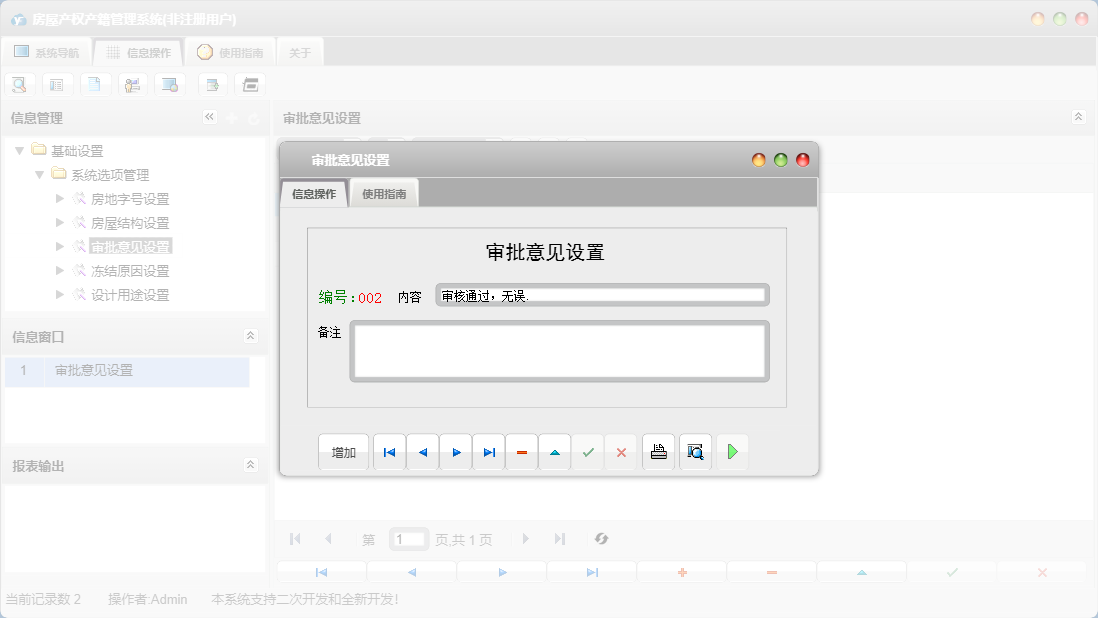Open the report list tool in the toolbar

[x=57, y=84]
